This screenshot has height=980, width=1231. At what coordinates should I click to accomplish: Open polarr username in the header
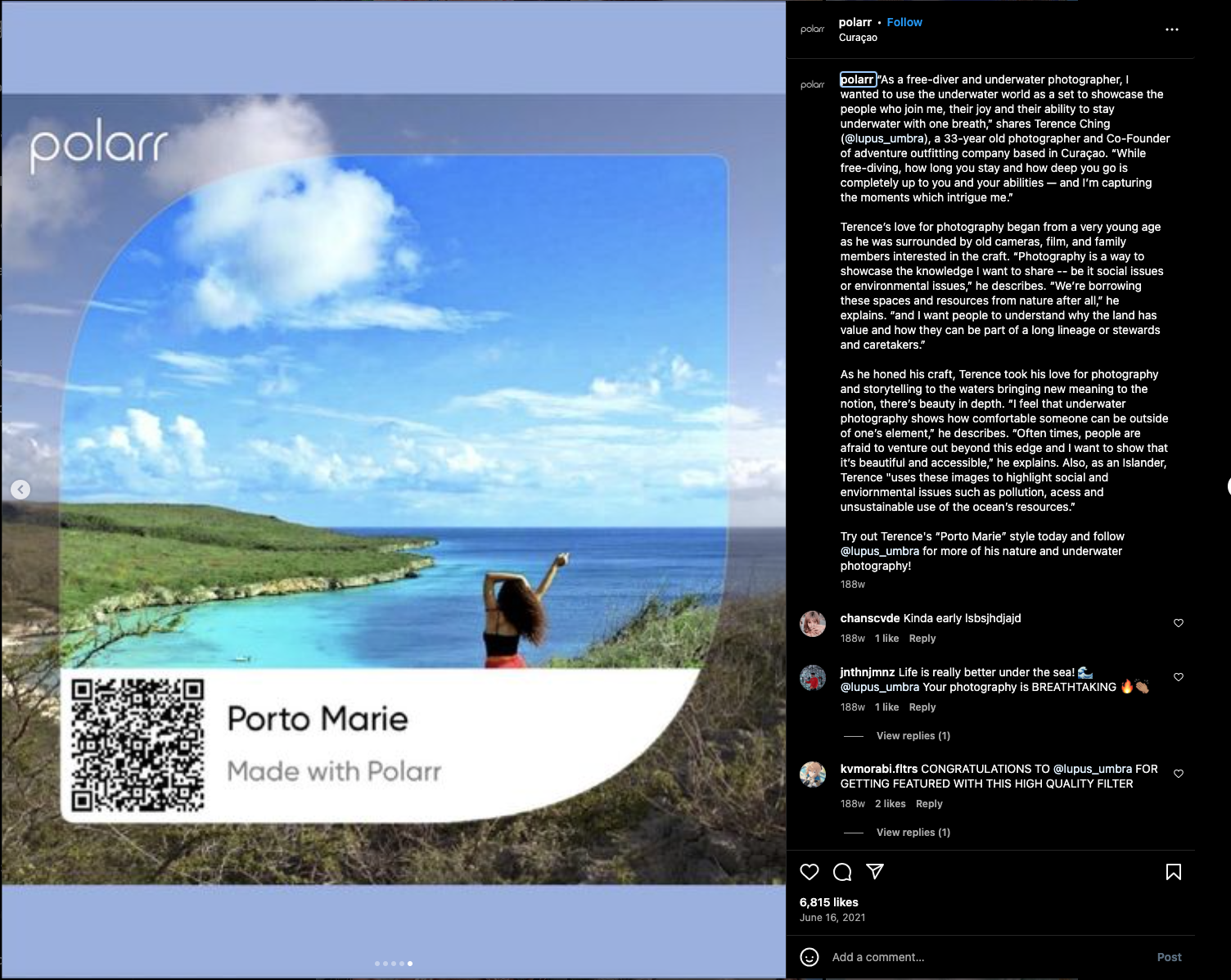click(x=855, y=22)
